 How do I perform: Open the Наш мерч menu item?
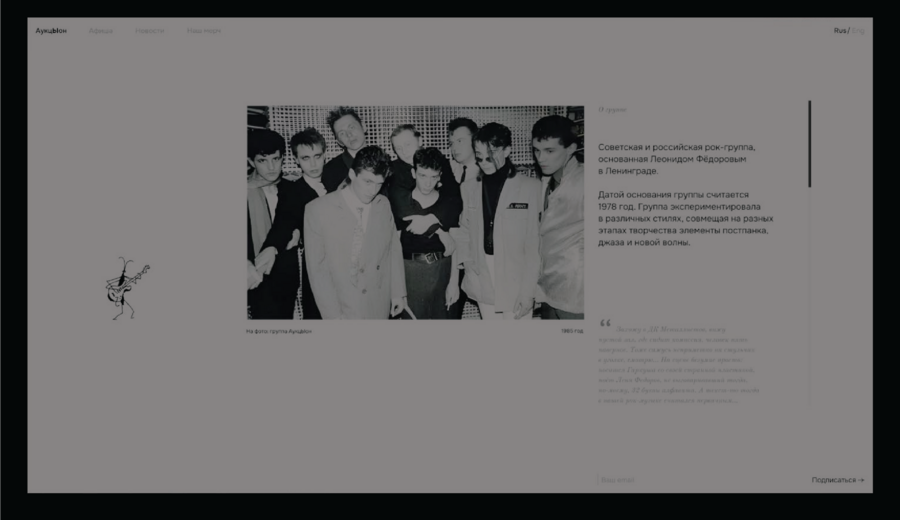click(204, 30)
